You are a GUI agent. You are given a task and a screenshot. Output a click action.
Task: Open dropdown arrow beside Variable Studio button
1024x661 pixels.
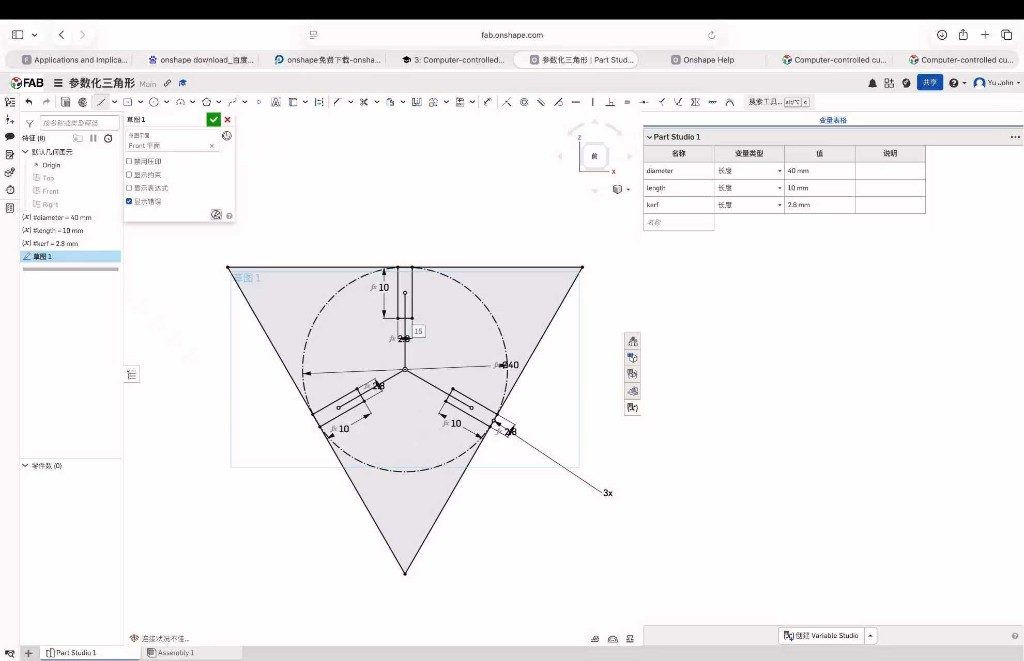870,636
